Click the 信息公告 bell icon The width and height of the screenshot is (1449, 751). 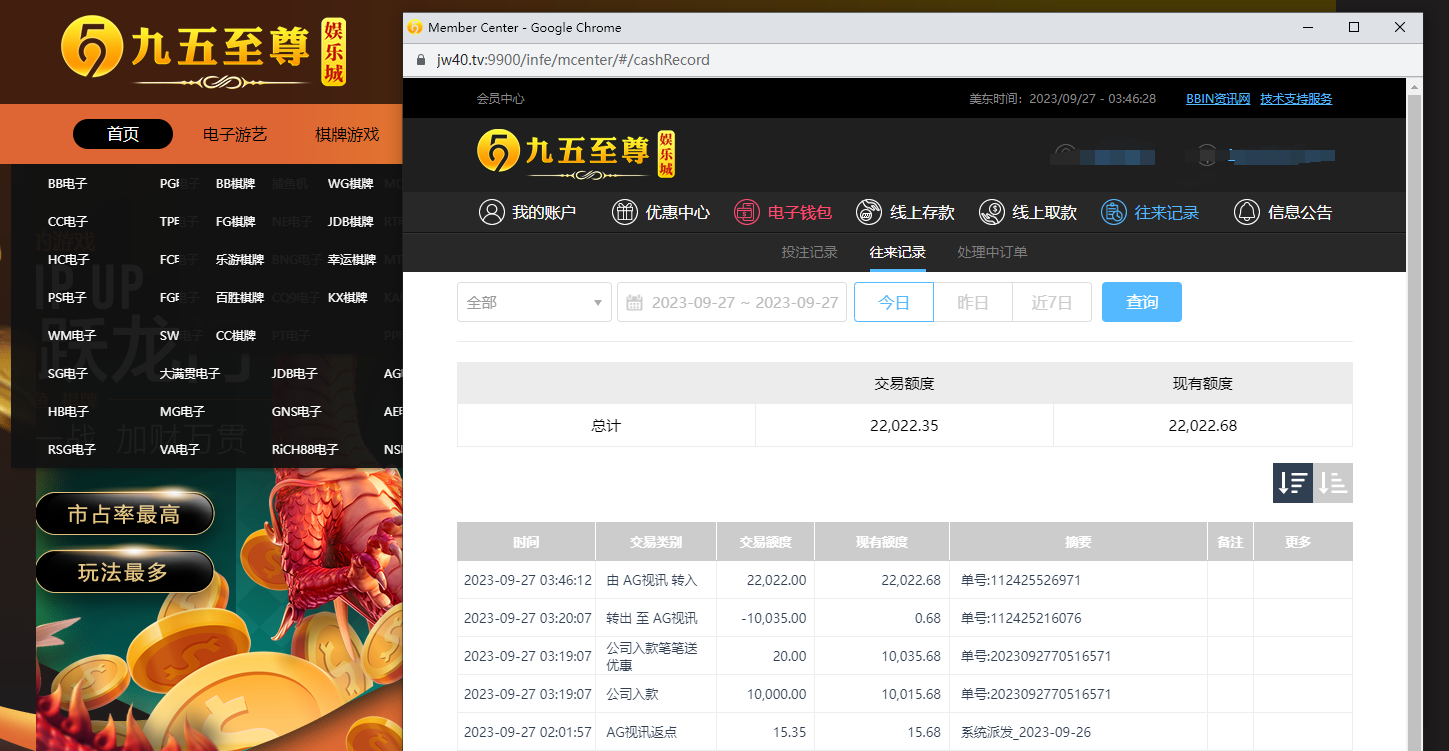1246,212
